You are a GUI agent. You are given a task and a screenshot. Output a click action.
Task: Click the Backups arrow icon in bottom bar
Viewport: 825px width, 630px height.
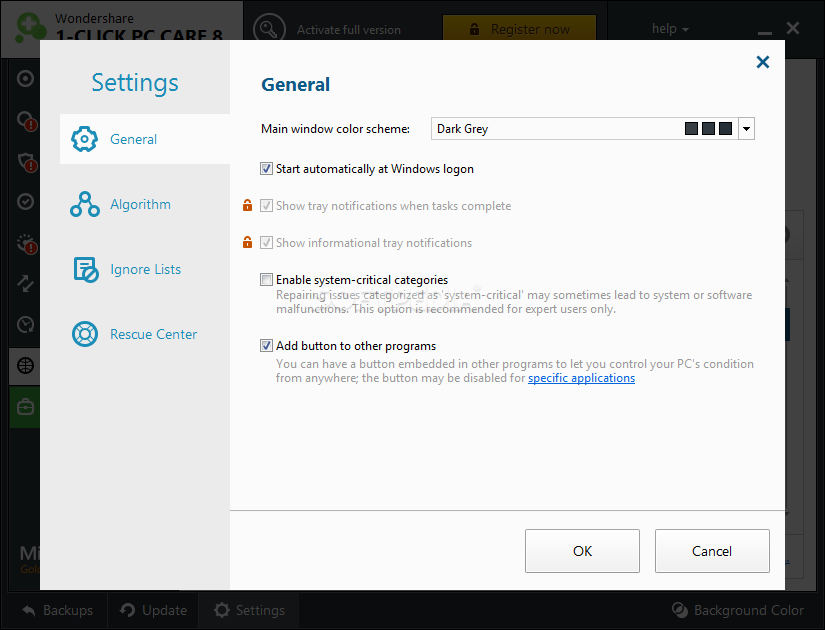[29, 611]
